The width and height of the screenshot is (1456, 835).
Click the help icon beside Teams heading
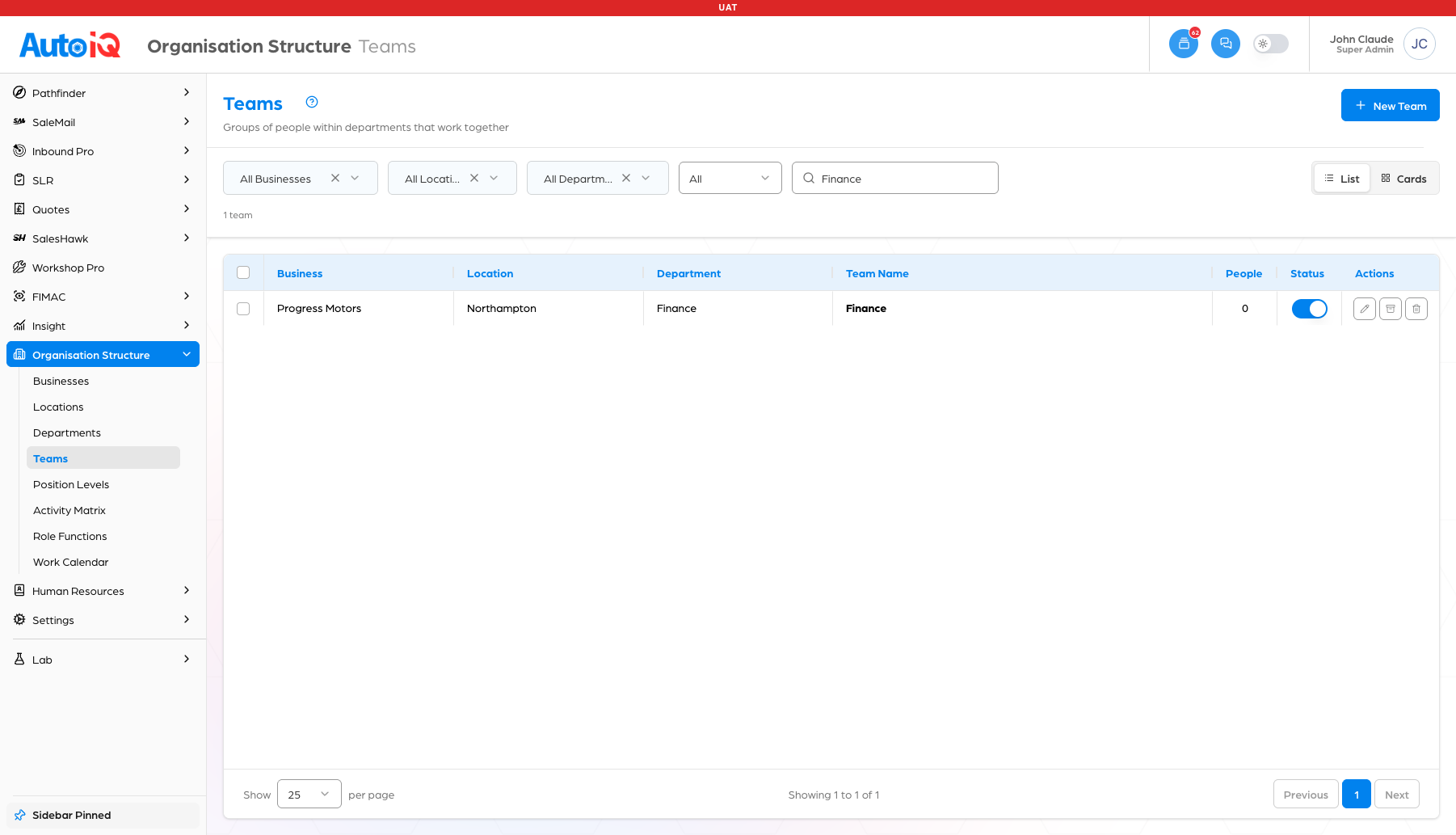click(x=312, y=102)
